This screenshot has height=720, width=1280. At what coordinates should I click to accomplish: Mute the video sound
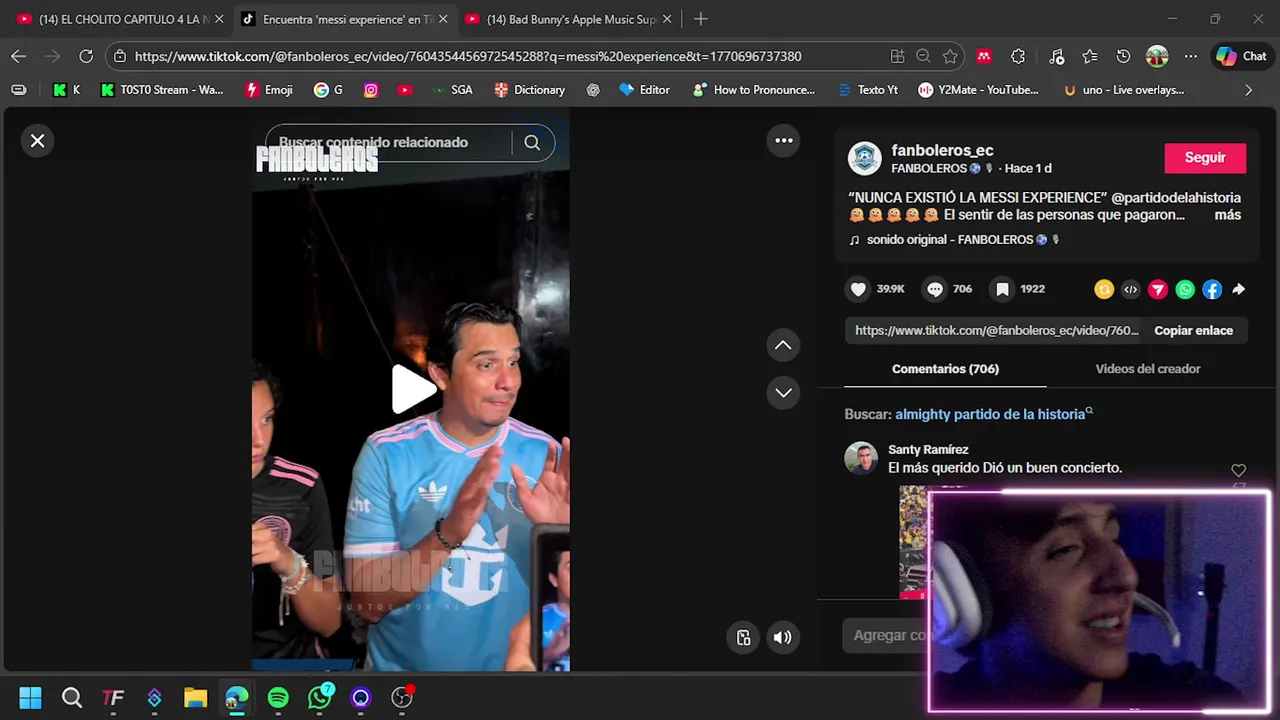[x=783, y=637]
